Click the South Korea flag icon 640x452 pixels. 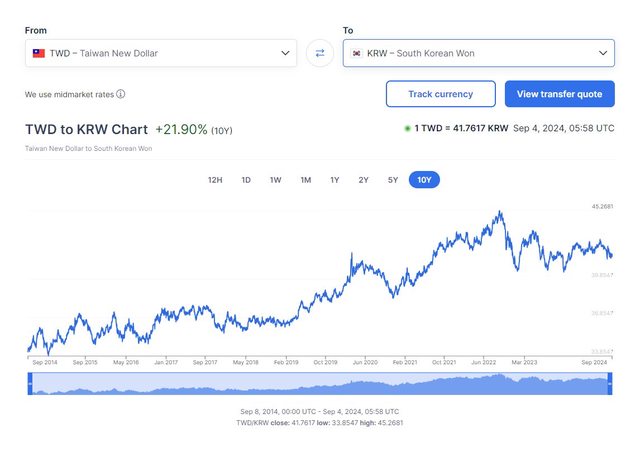pyautogui.click(x=357, y=53)
